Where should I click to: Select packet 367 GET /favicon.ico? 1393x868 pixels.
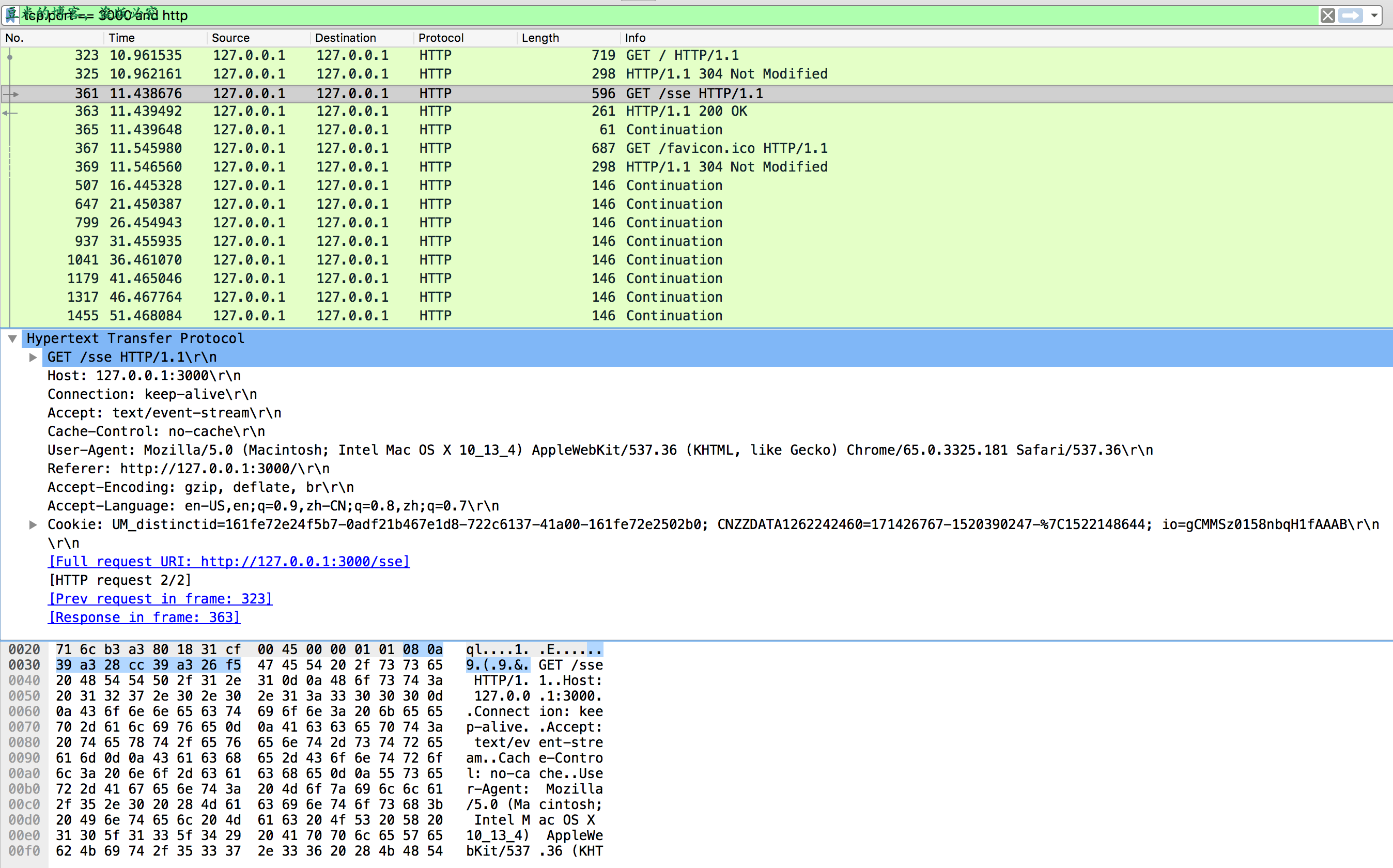726,149
